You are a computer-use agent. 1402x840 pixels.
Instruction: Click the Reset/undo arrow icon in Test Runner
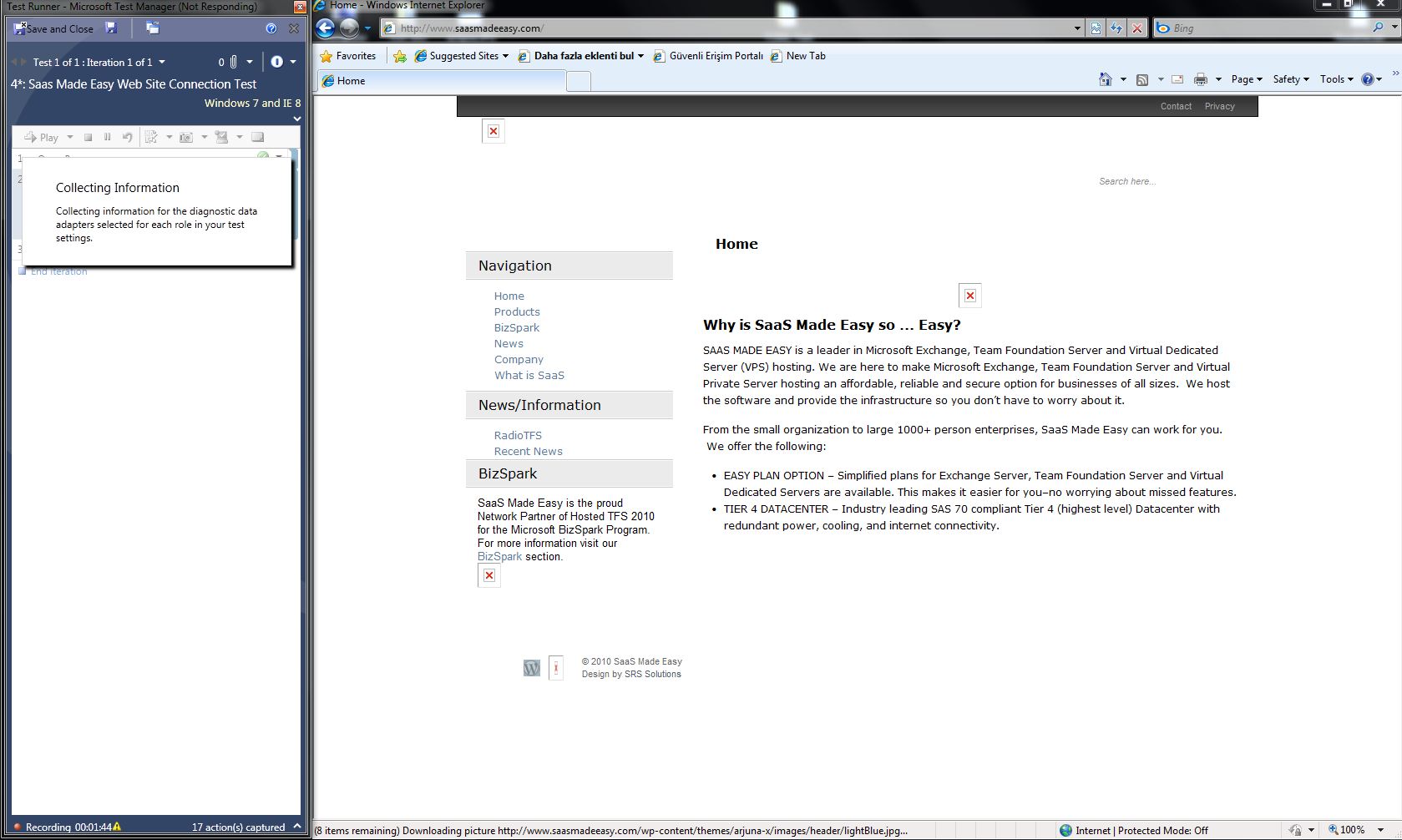(x=127, y=137)
